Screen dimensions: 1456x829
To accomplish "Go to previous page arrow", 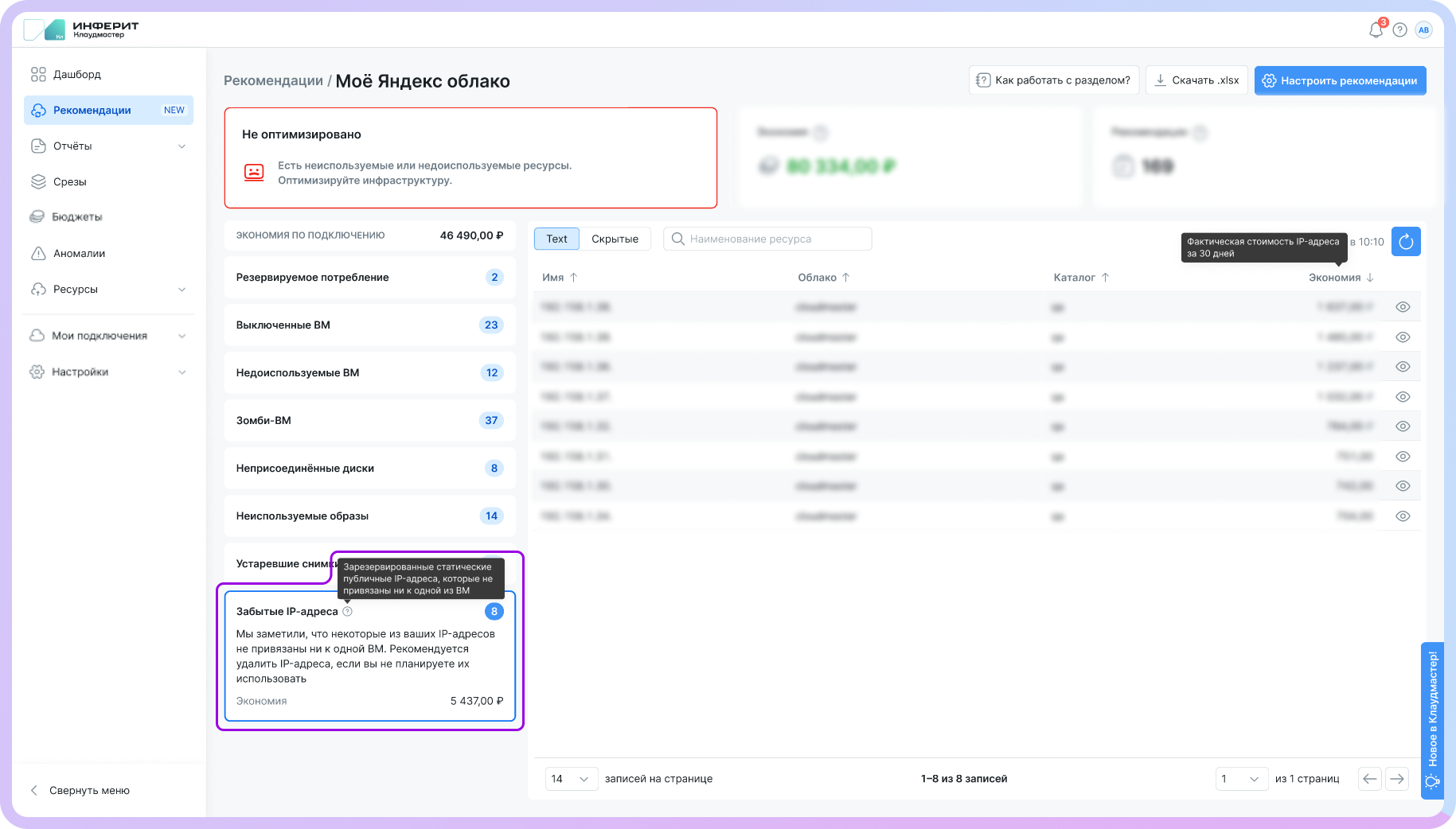I will 1369,779.
